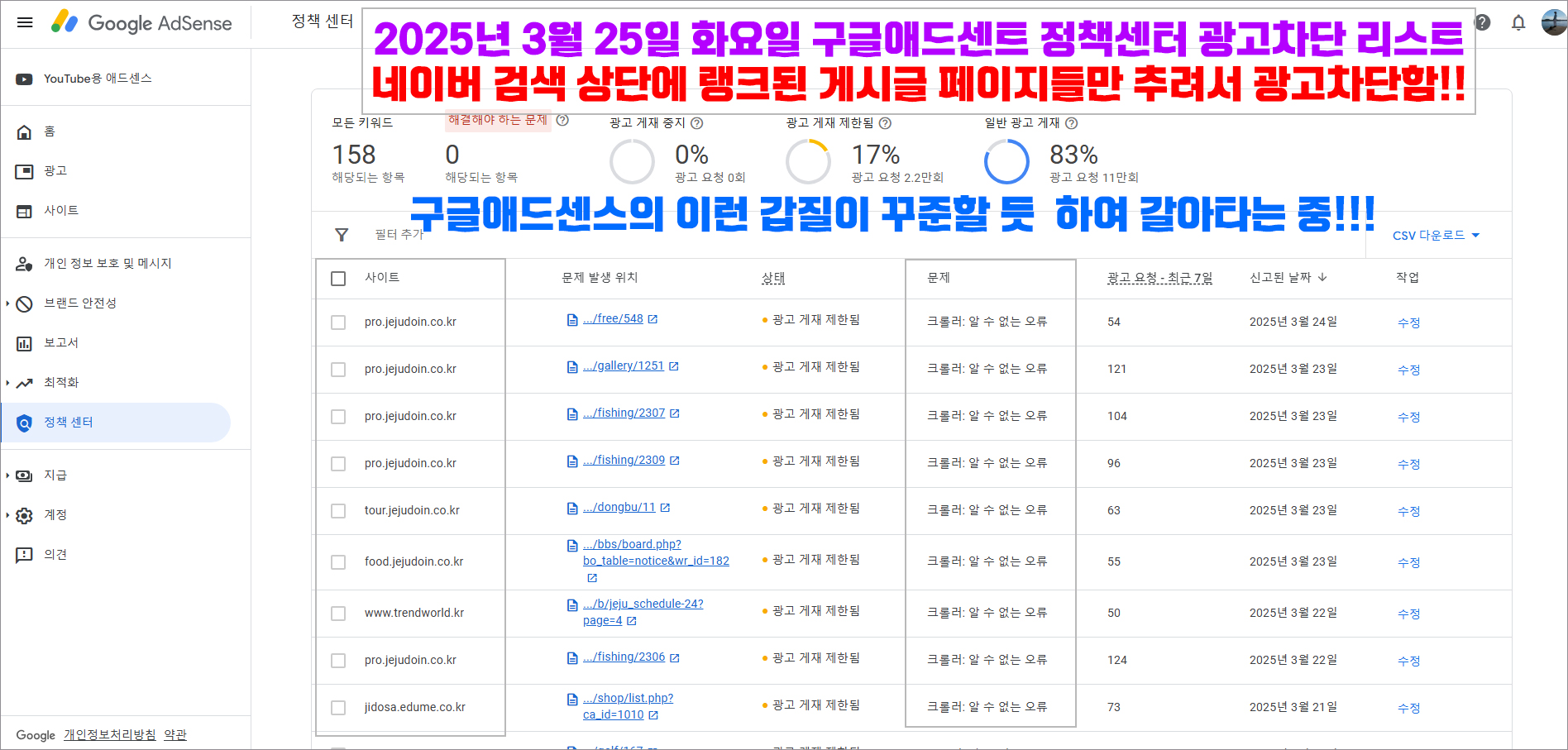Screen dimensions: 1568x750
Task: Expand 브랜드 안전성 sidebar group
Action: (x=7, y=303)
